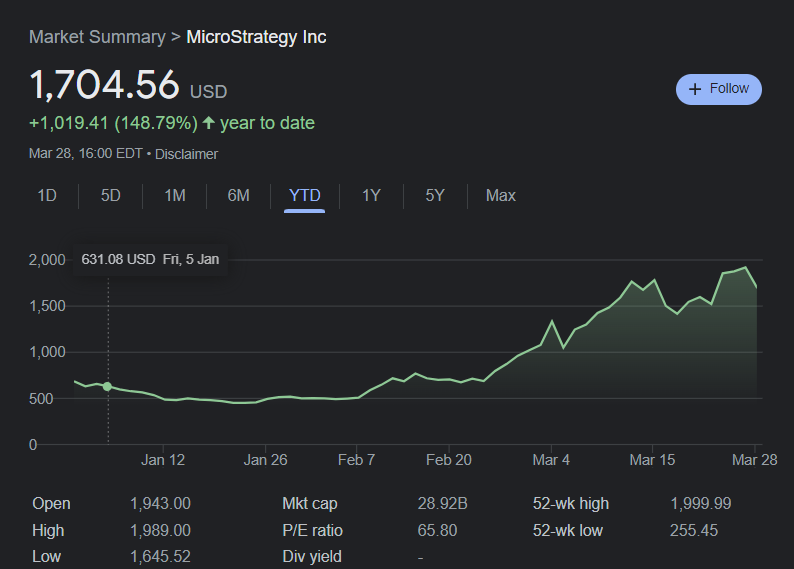Image resolution: width=794 pixels, height=569 pixels.
Task: Click the Mkt cap value 28.92B
Action: coord(443,503)
